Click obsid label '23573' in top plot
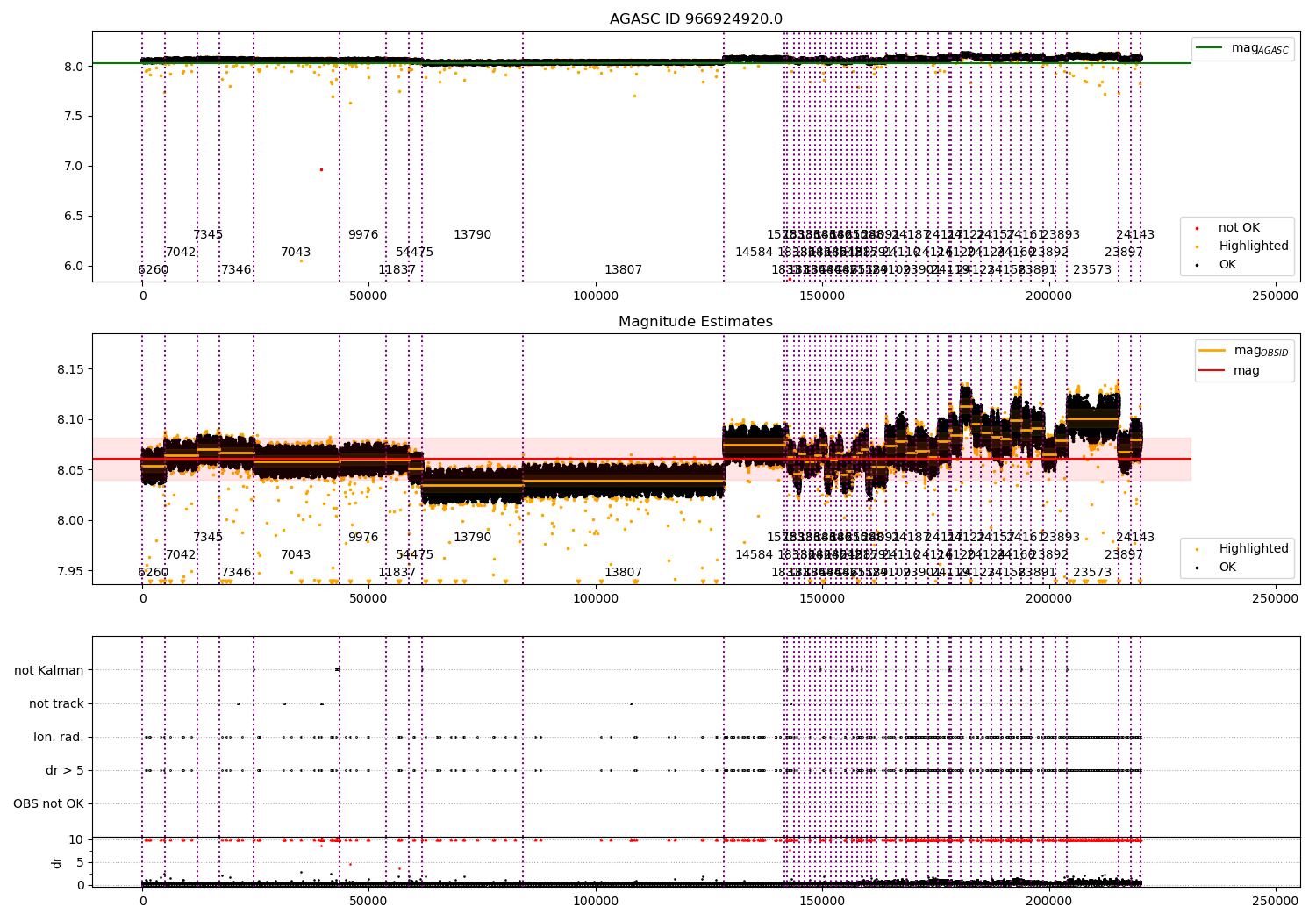Image resolution: width=1316 pixels, height=921 pixels. coord(1092,270)
